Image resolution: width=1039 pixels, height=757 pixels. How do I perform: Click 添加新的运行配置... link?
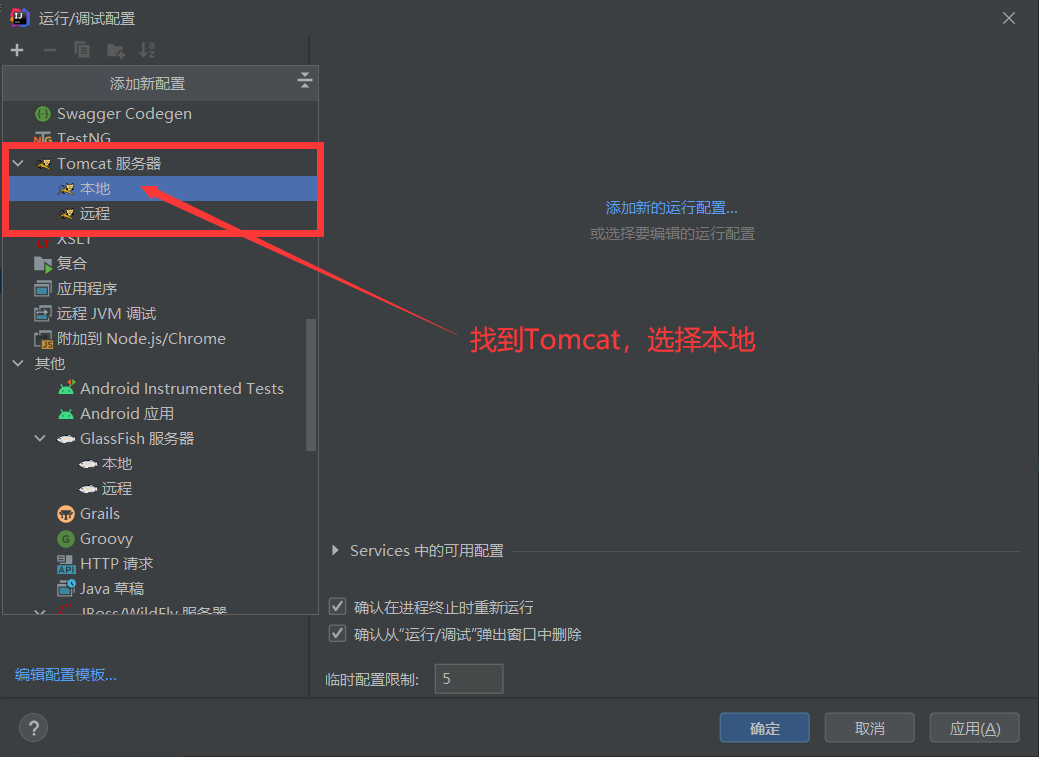pyautogui.click(x=671, y=207)
